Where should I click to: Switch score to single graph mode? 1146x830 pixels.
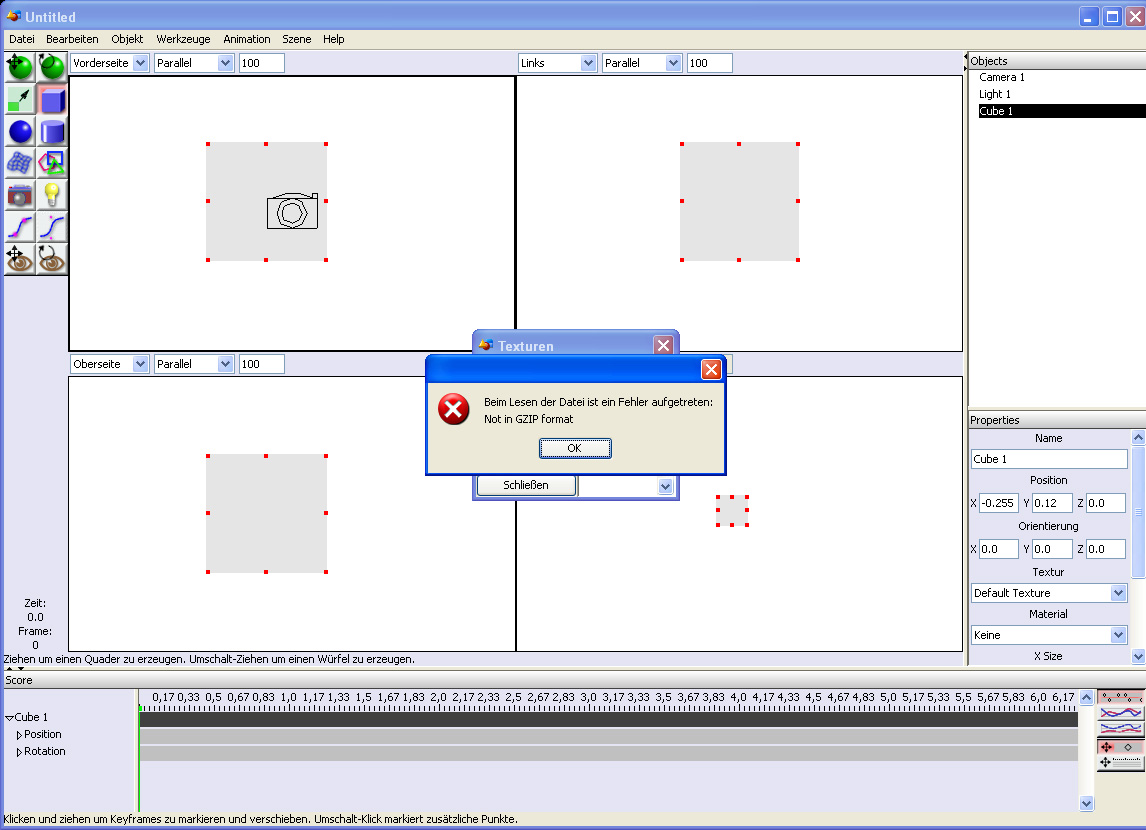click(1120, 712)
